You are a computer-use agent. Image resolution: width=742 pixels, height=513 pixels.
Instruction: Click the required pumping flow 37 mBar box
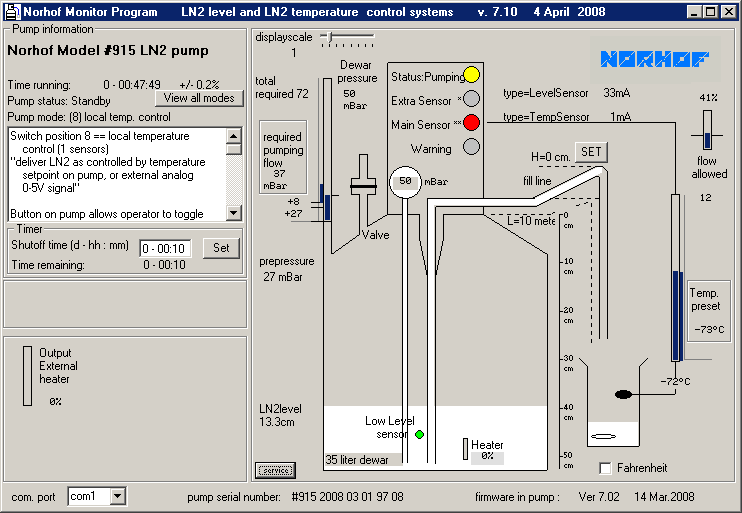point(283,157)
